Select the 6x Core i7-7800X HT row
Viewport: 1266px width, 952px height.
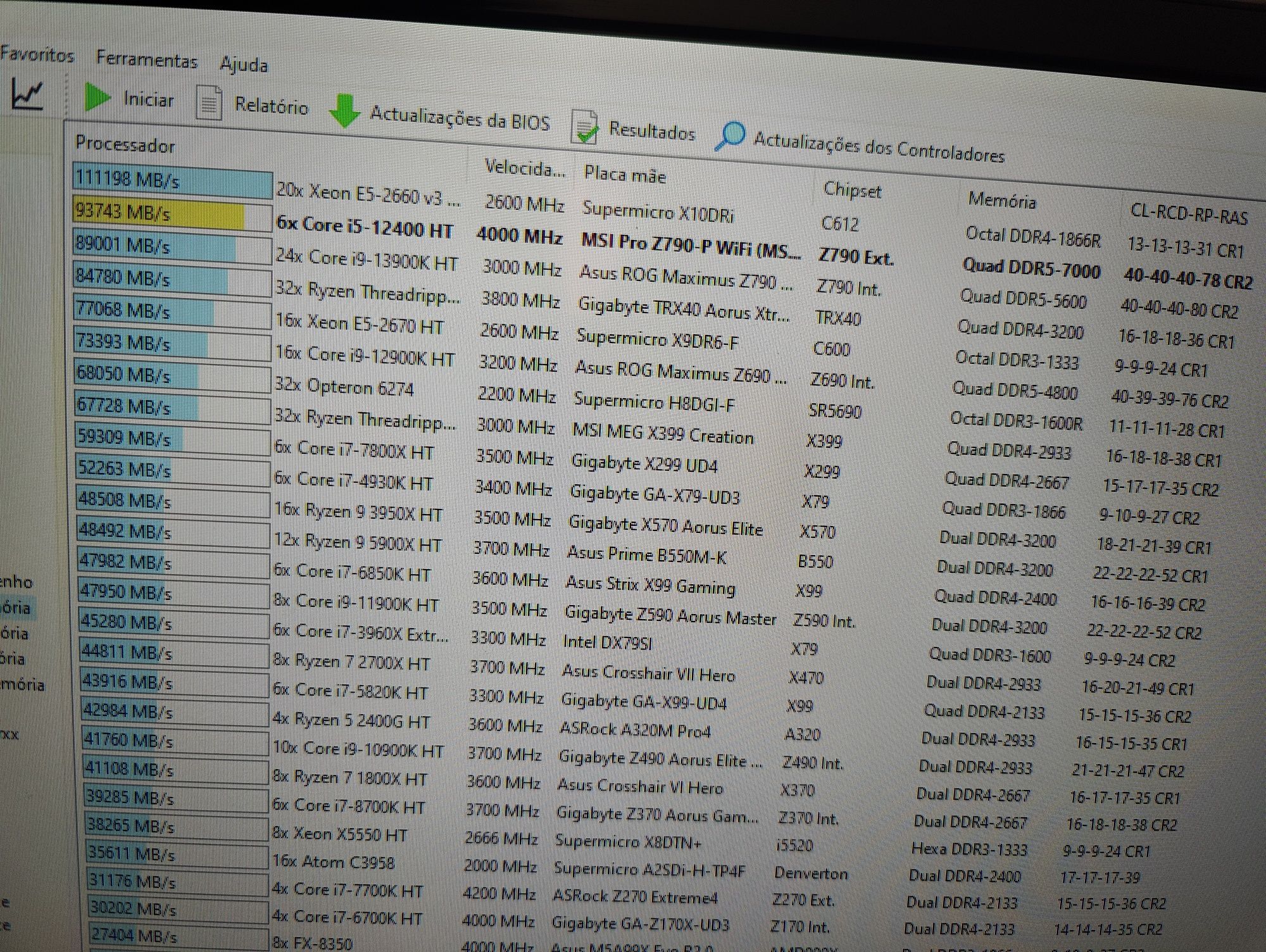pyautogui.click(x=354, y=449)
